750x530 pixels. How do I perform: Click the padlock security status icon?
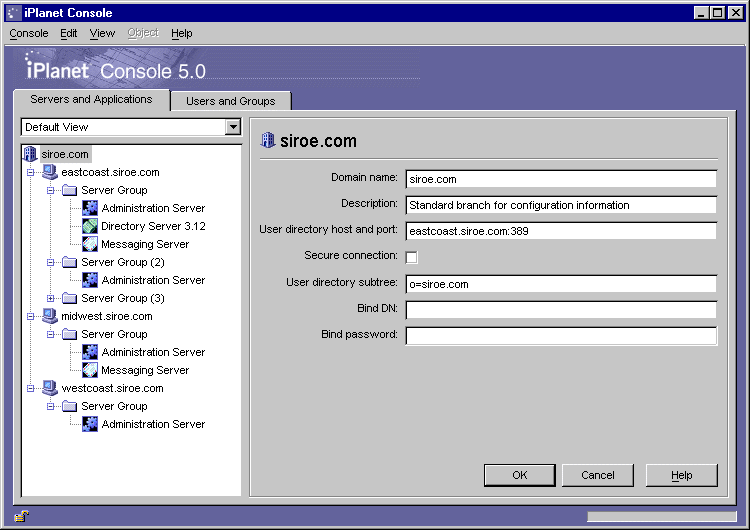pos(22,516)
